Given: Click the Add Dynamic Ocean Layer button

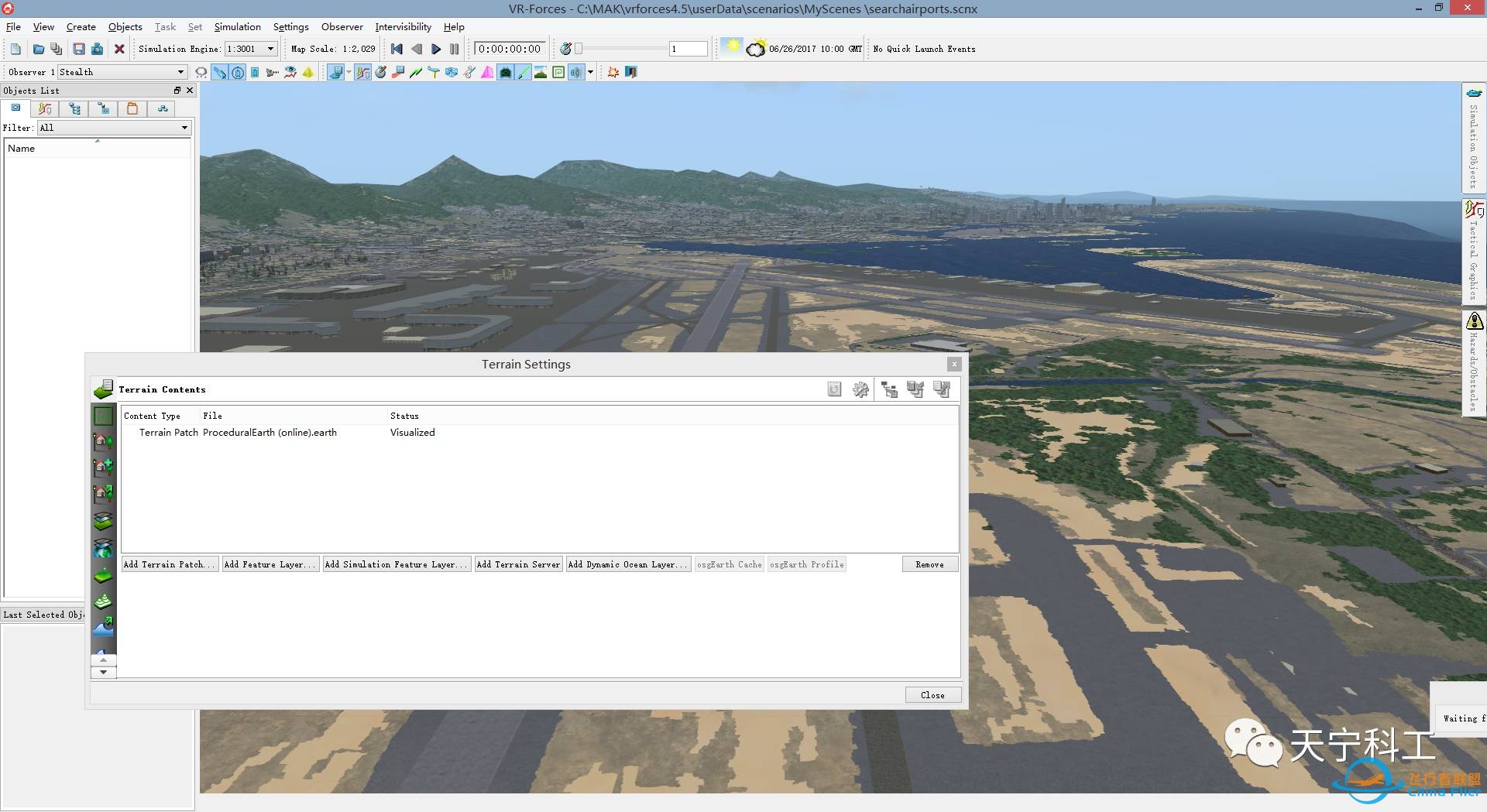Looking at the screenshot, I should pyautogui.click(x=627, y=564).
